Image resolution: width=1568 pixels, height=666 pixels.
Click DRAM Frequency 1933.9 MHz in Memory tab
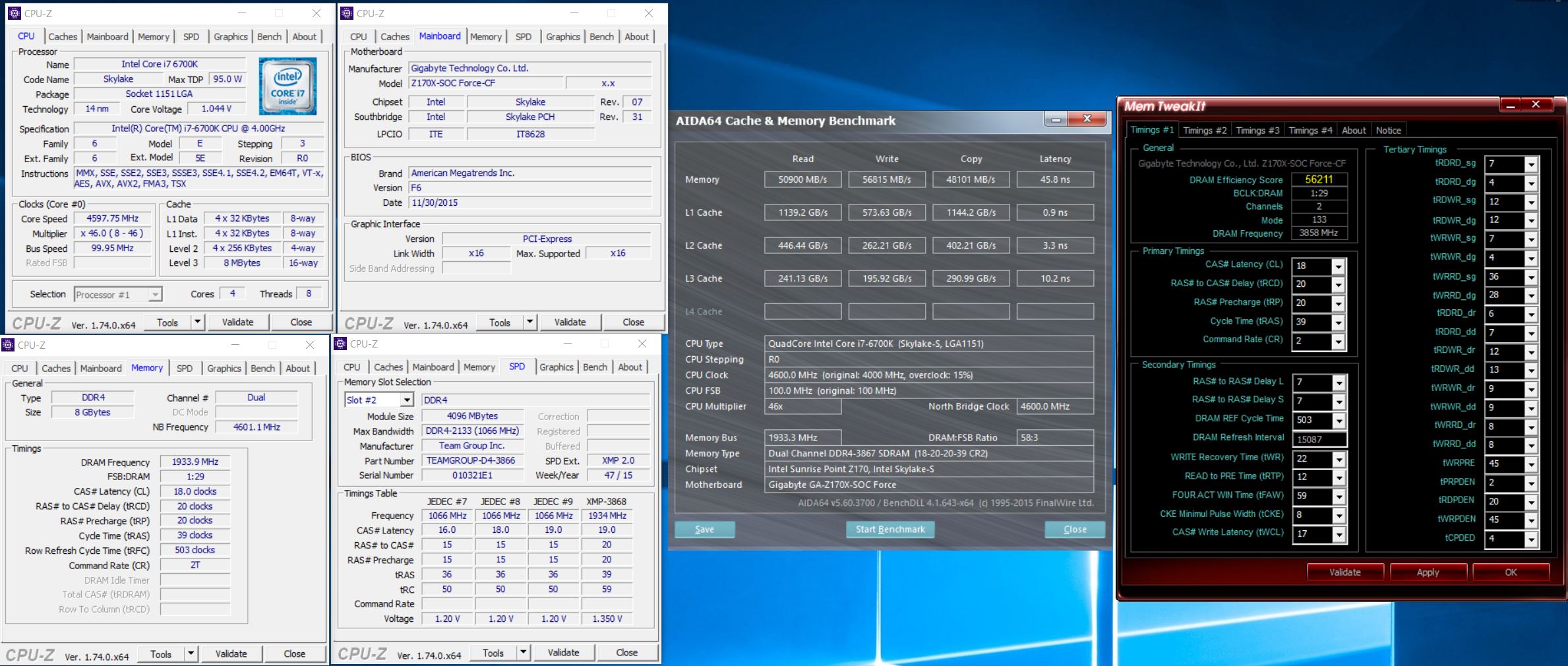(195, 462)
